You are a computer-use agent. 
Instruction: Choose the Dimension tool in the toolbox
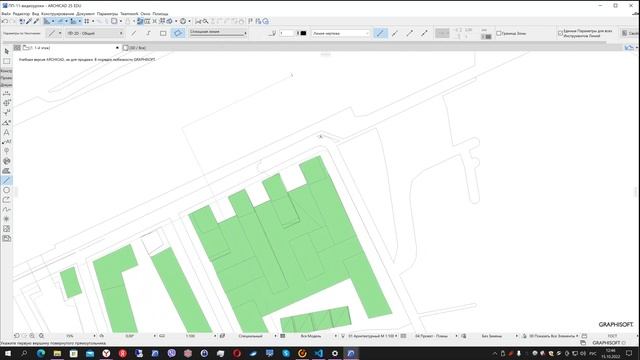point(6,93)
